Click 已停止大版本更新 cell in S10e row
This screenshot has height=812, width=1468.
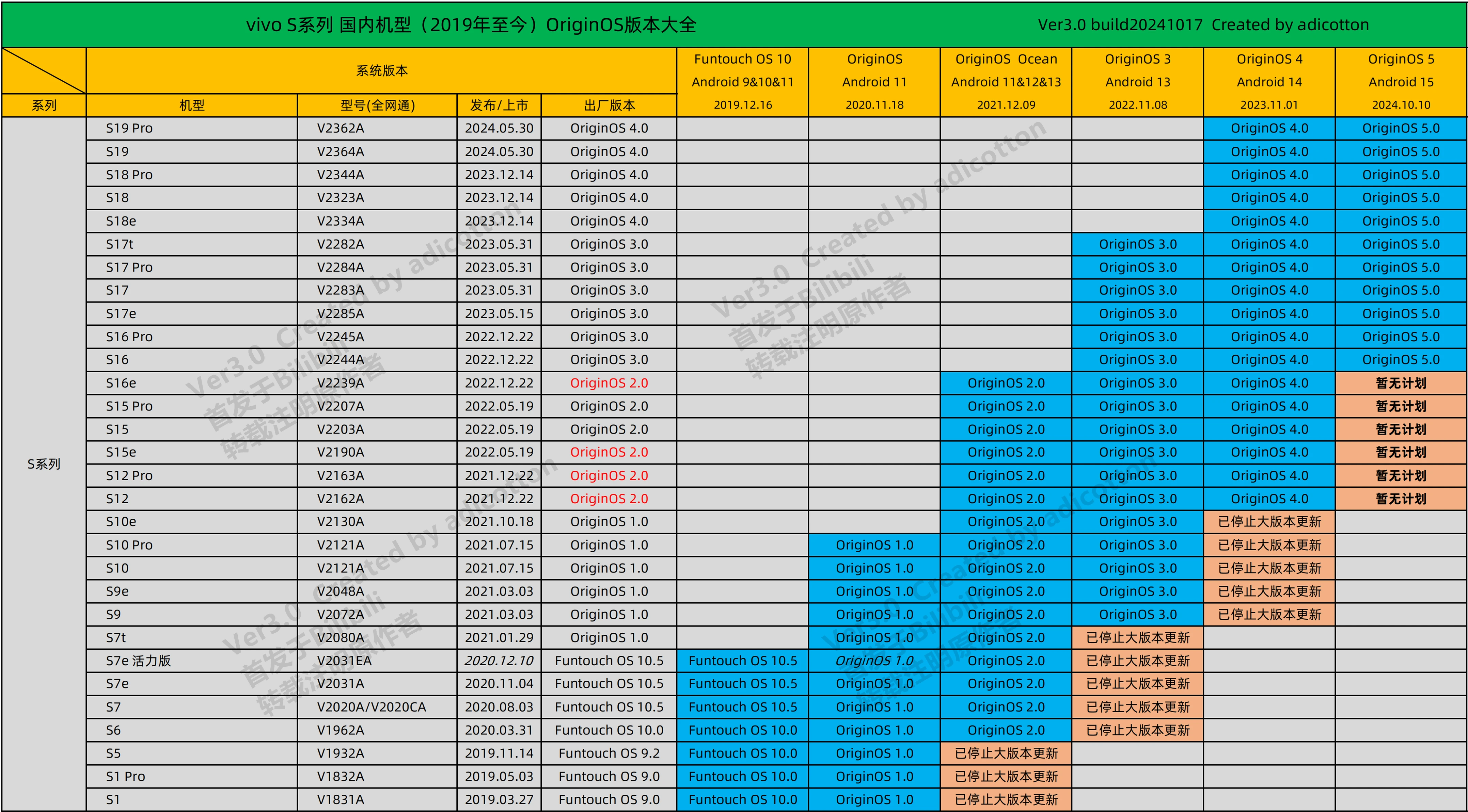[x=1269, y=522]
